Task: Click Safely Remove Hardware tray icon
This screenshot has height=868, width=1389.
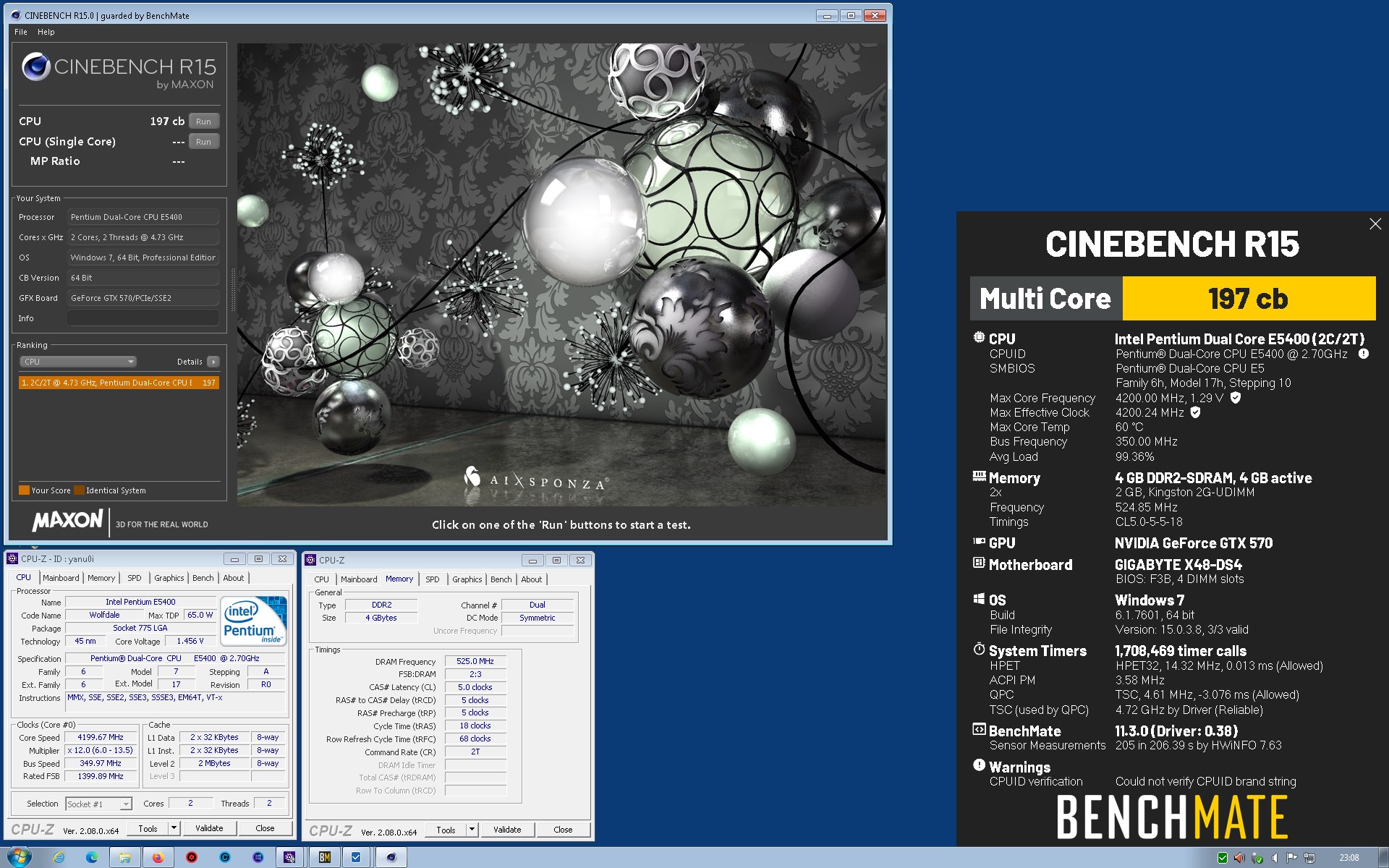Action: [x=1257, y=858]
